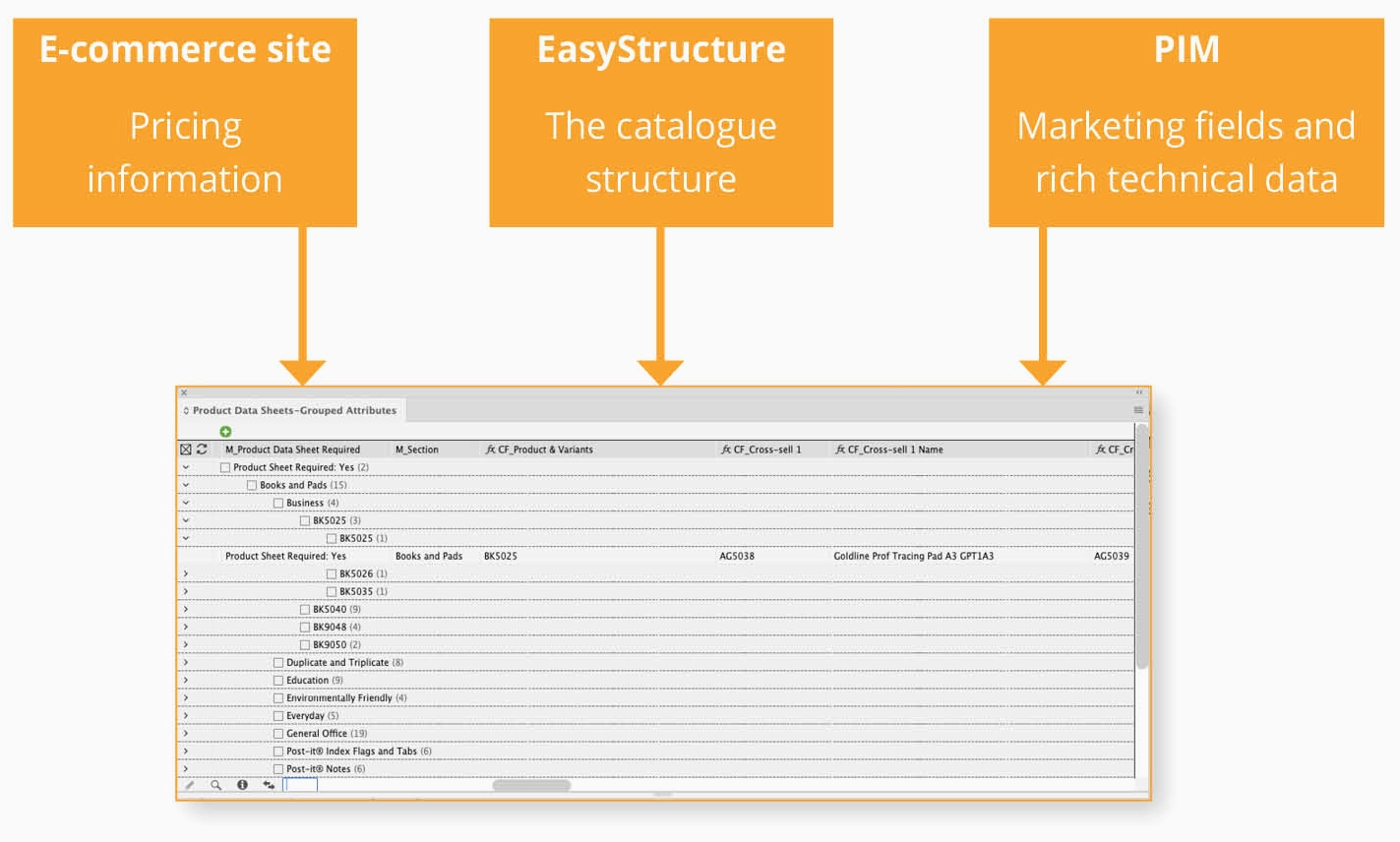Click the horizontal scrollbar thumb
Screen dimensions: 1400x842
pyautogui.click(x=531, y=785)
